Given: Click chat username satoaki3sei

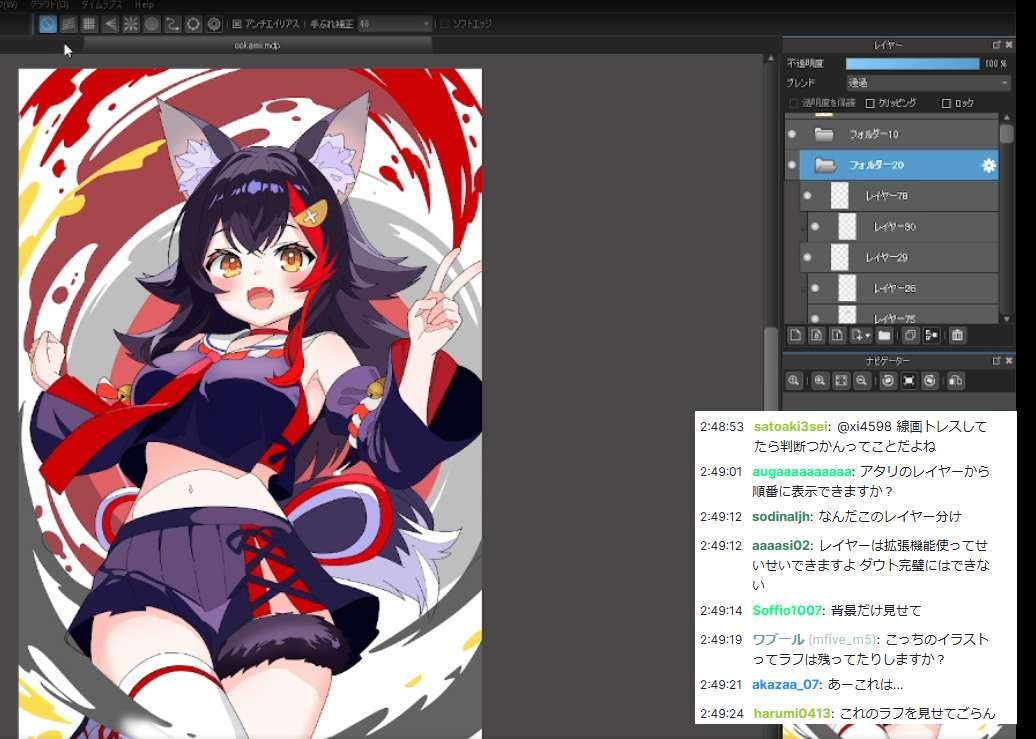Looking at the screenshot, I should click(x=790, y=427).
